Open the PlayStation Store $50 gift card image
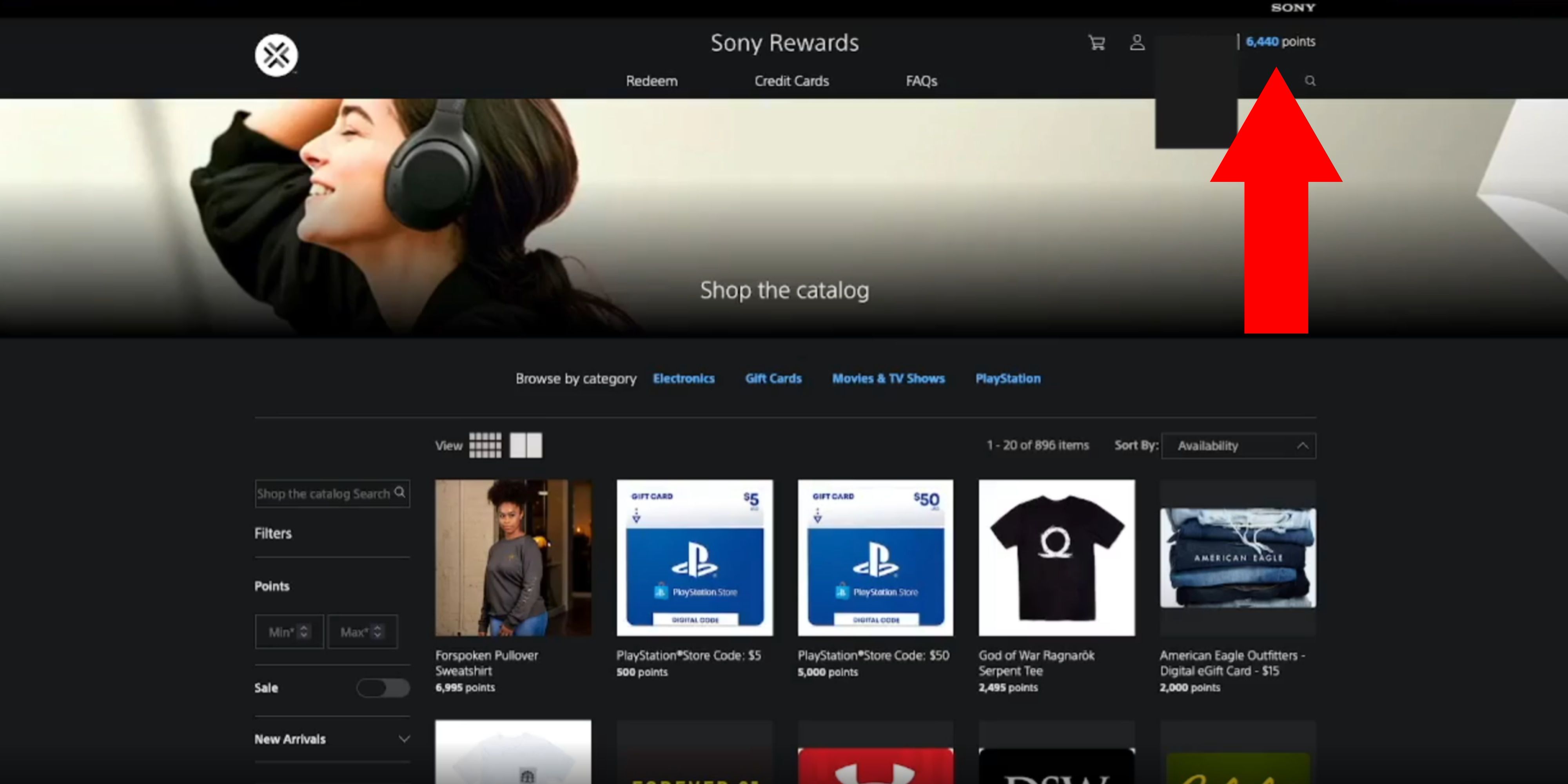The height and width of the screenshot is (784, 1568). (875, 557)
